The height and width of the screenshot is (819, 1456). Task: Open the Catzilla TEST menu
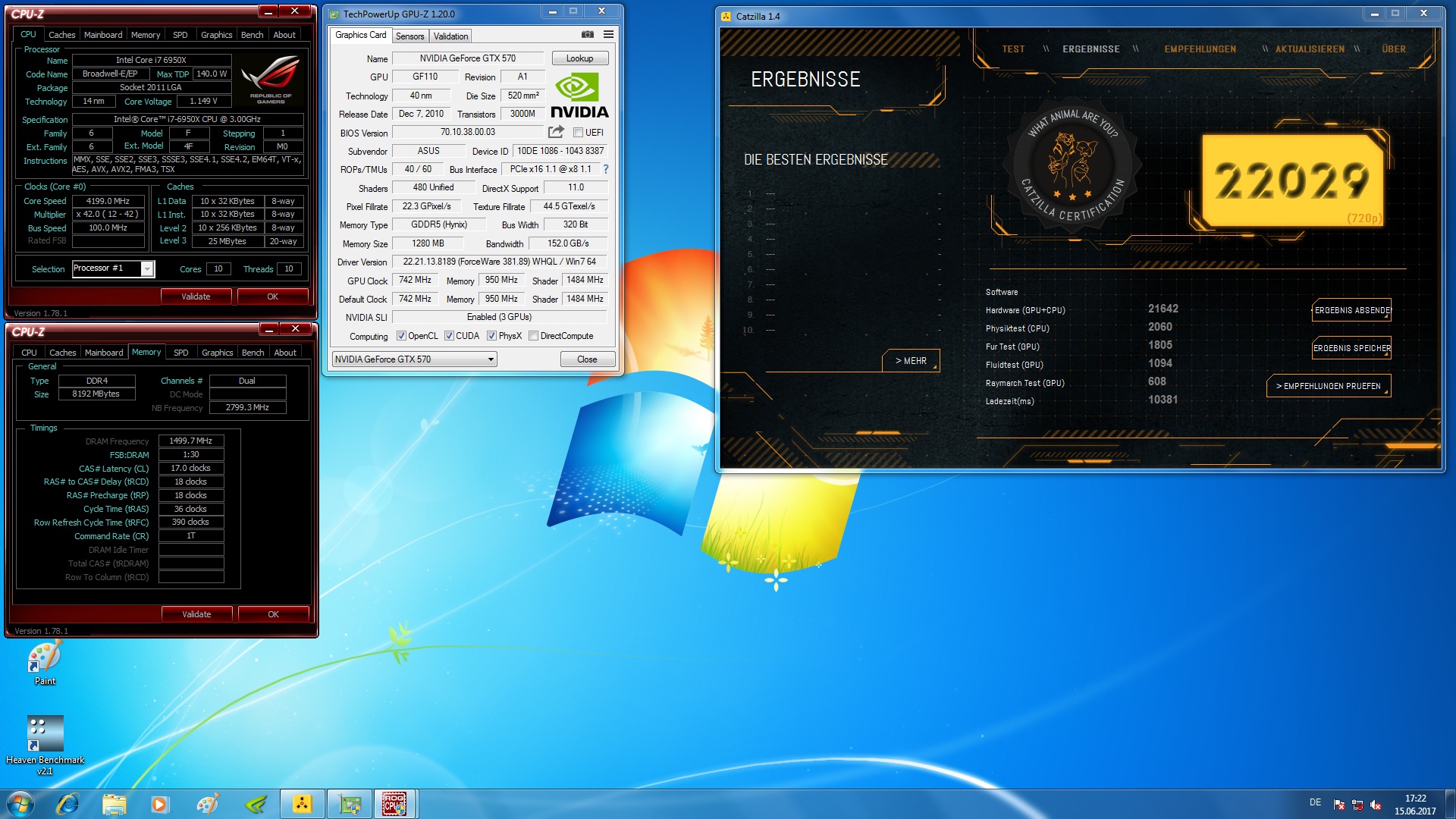click(1013, 49)
